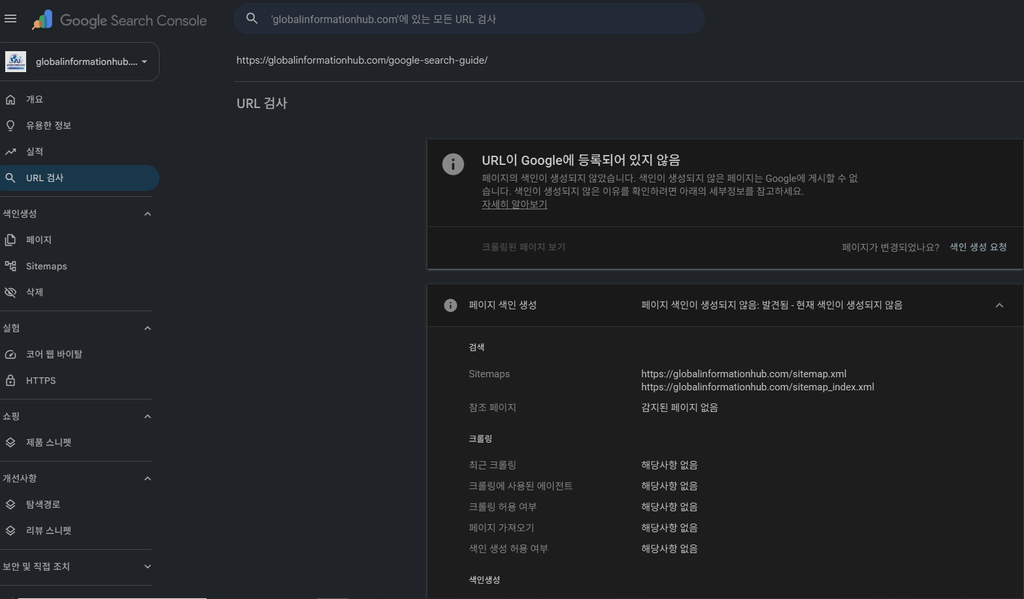
Task: Open the 삭제 removals item
Action: click(x=78, y=292)
